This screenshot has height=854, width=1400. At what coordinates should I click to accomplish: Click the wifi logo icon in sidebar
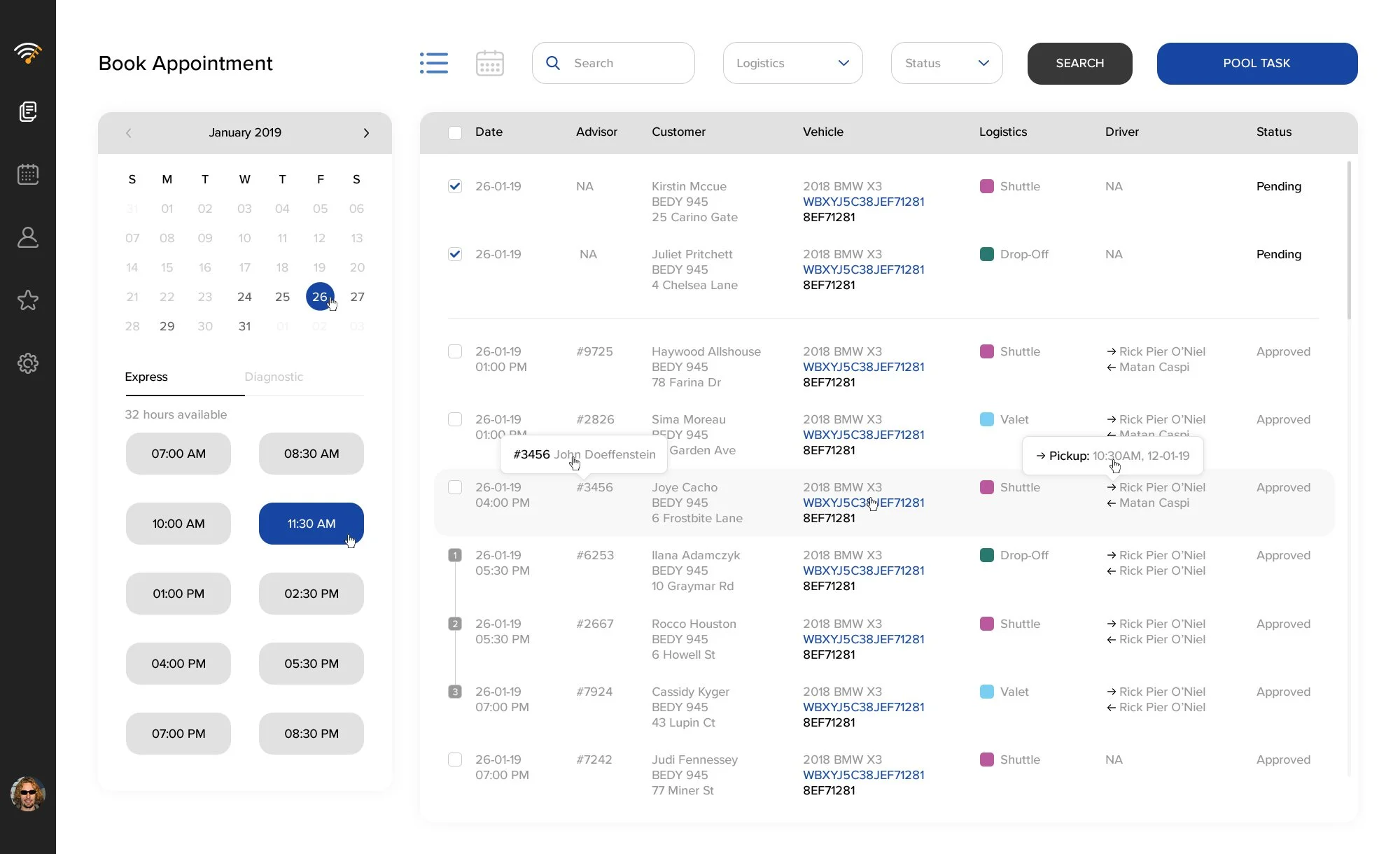click(x=28, y=52)
